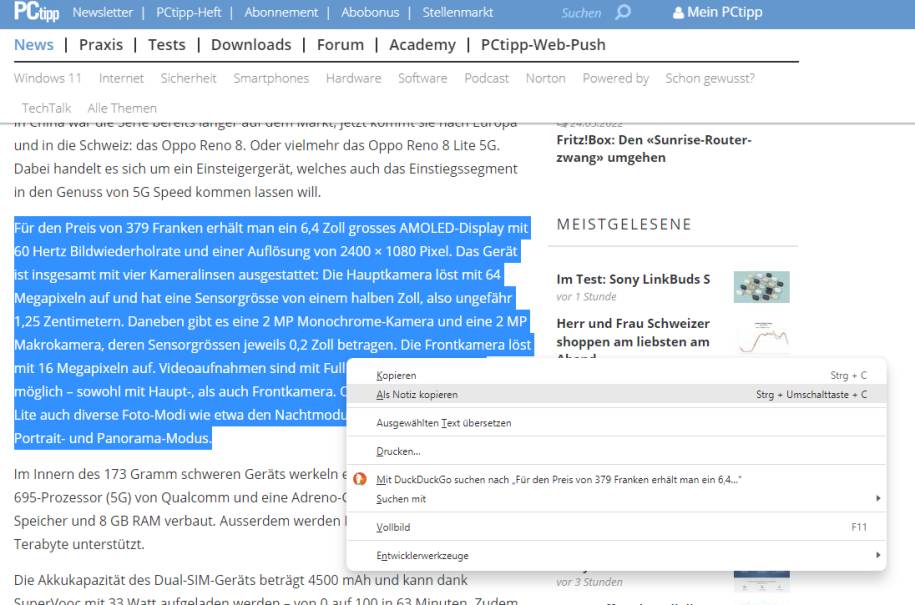Switch to the Tests section
This screenshot has width=915, height=605.
(167, 45)
